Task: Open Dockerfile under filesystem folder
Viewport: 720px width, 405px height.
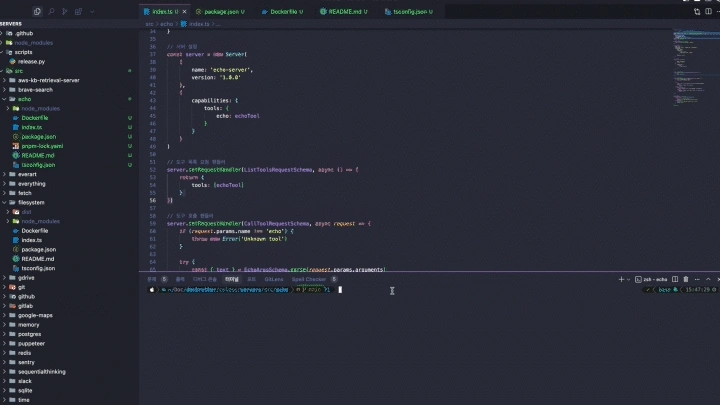Action: click(x=34, y=231)
